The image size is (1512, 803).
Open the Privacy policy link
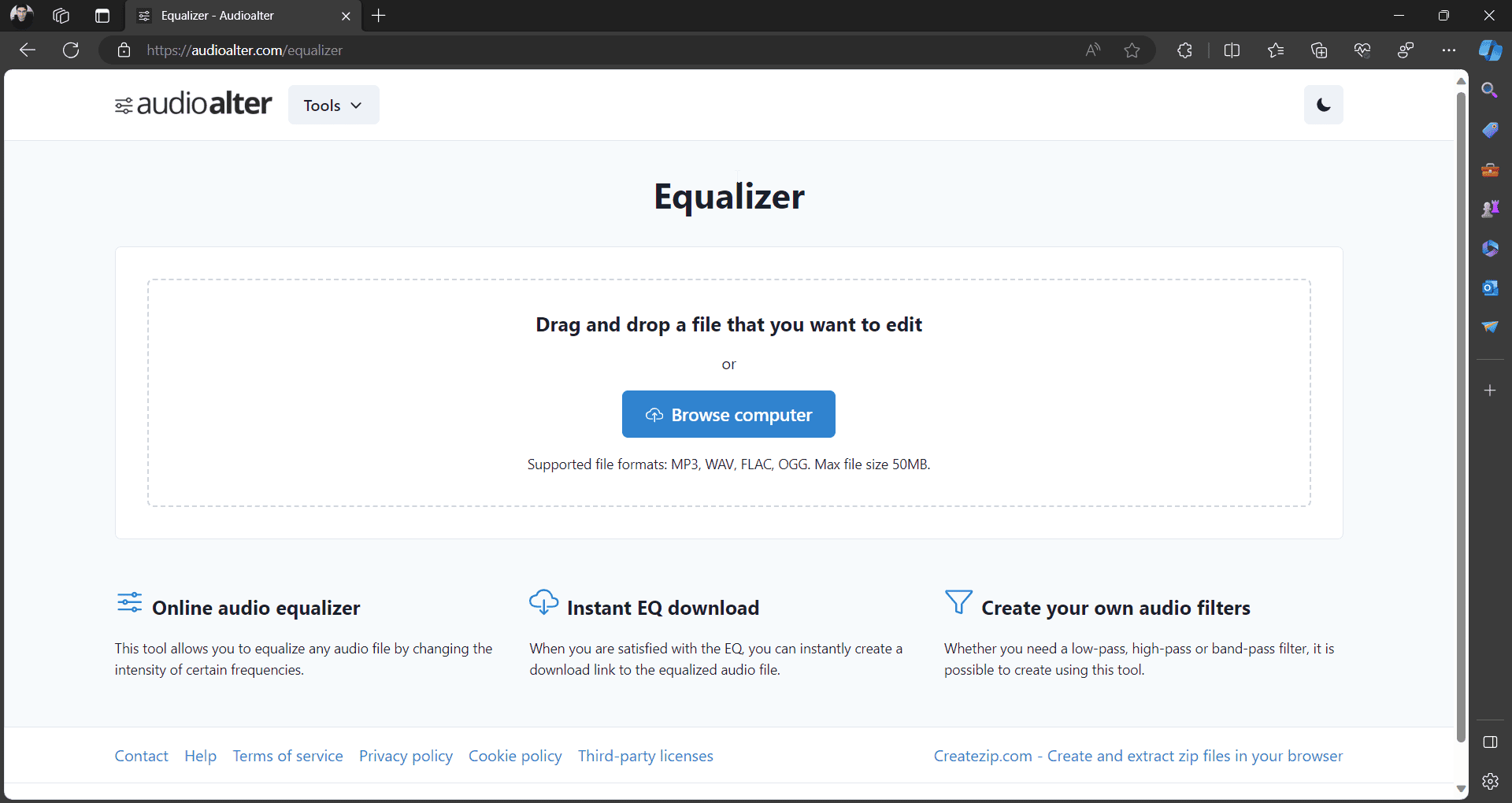406,756
